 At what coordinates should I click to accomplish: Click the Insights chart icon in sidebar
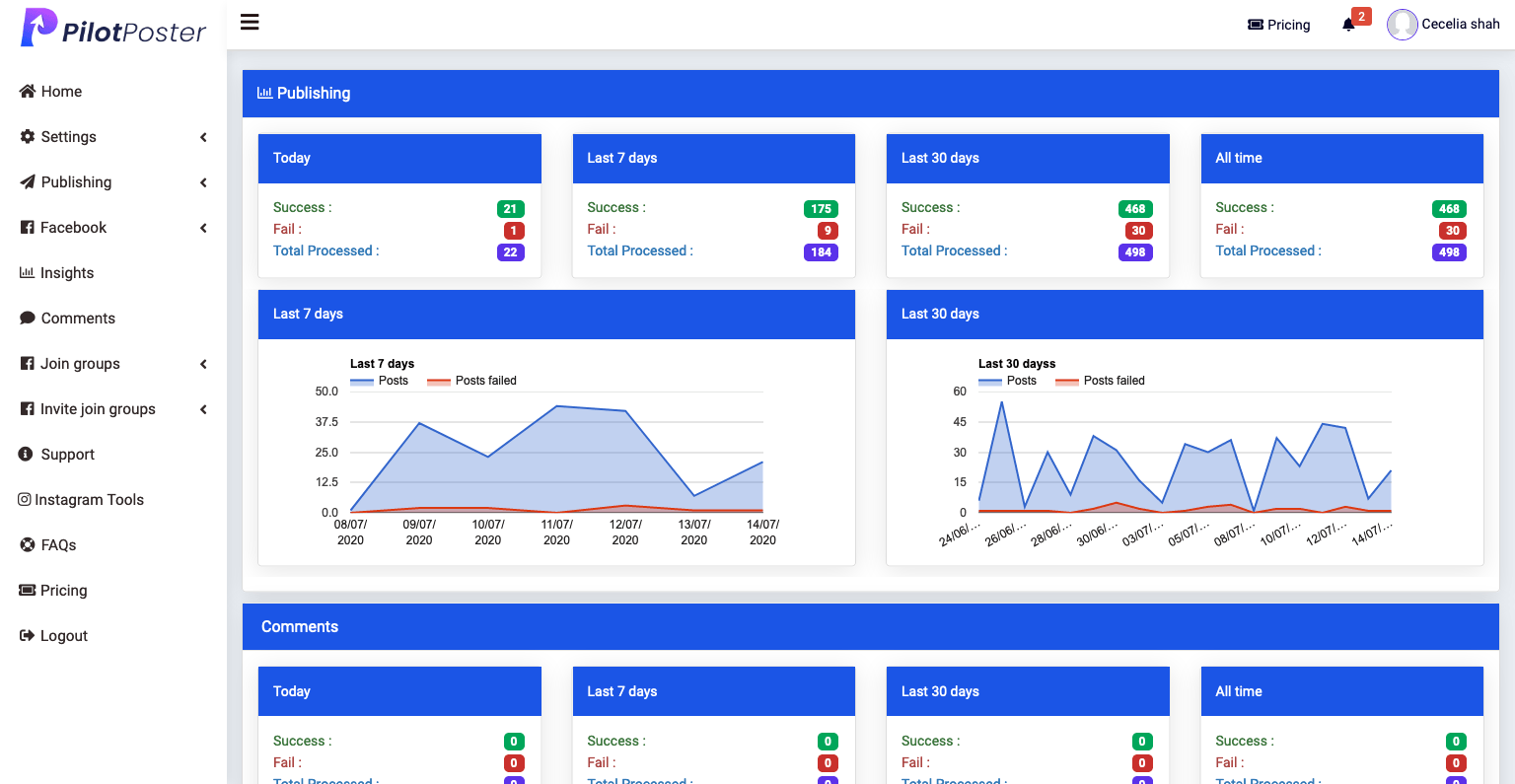pos(27,273)
